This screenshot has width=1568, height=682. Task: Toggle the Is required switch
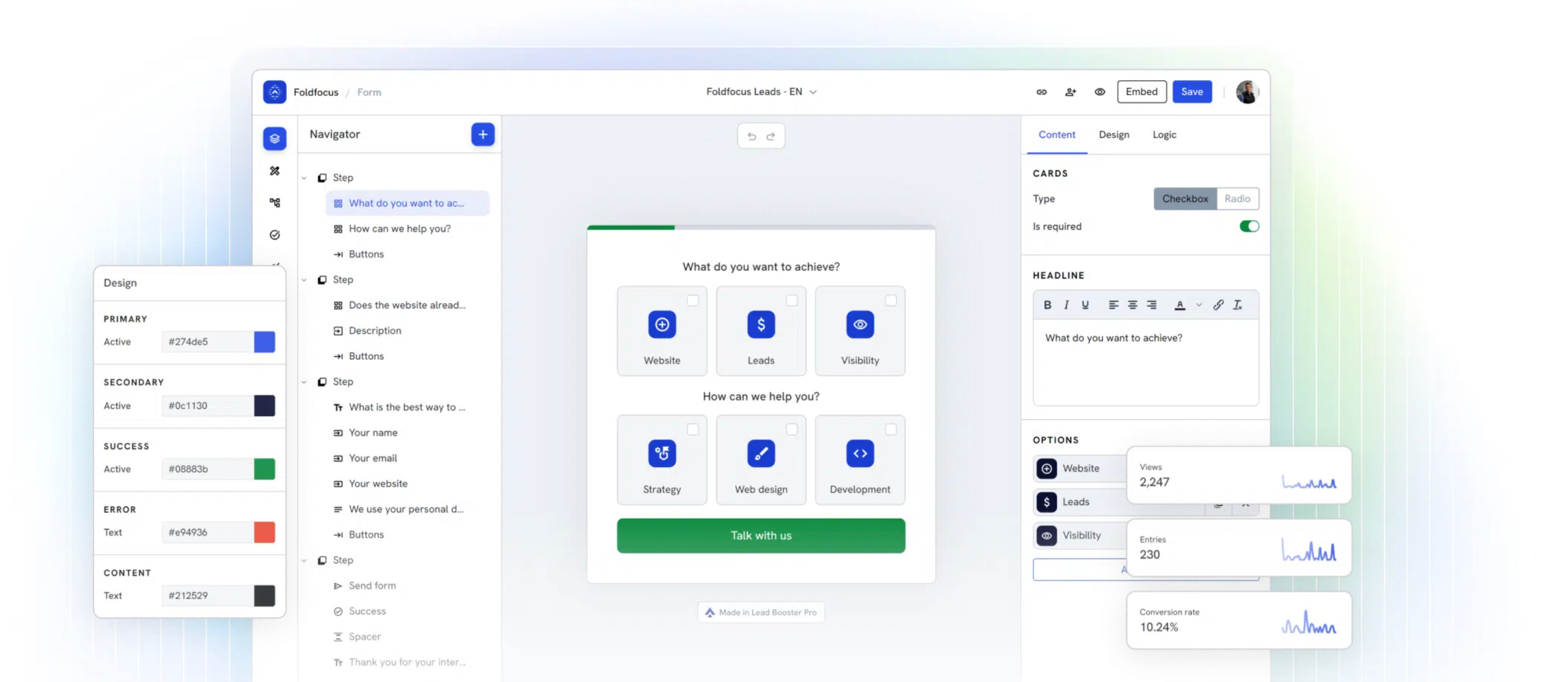1249,226
